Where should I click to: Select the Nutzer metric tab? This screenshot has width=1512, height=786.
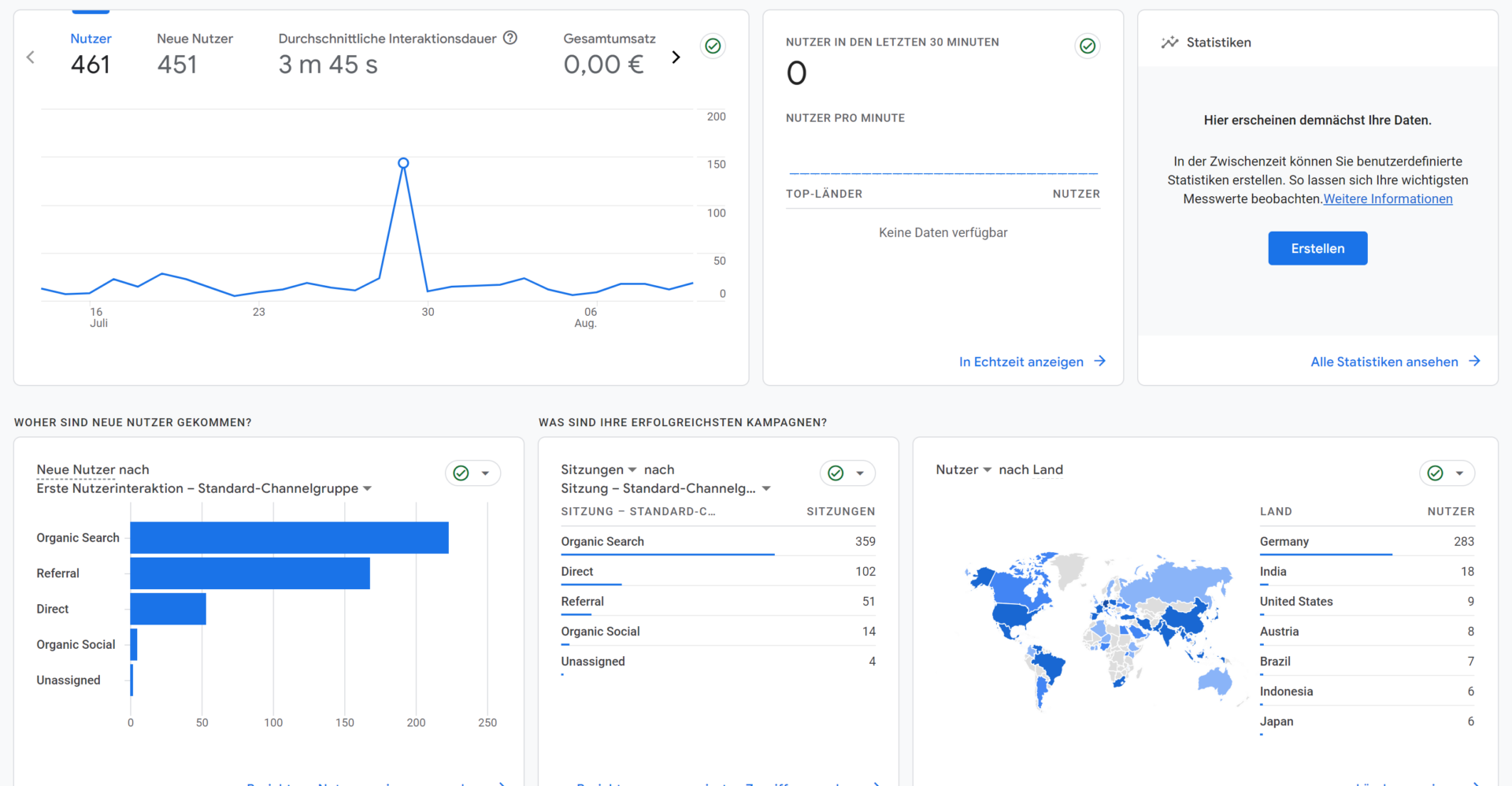91,38
